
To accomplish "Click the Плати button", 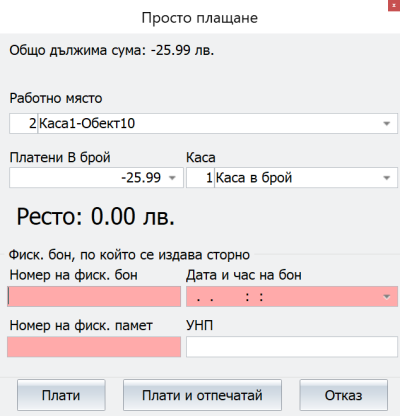I will pos(61,395).
